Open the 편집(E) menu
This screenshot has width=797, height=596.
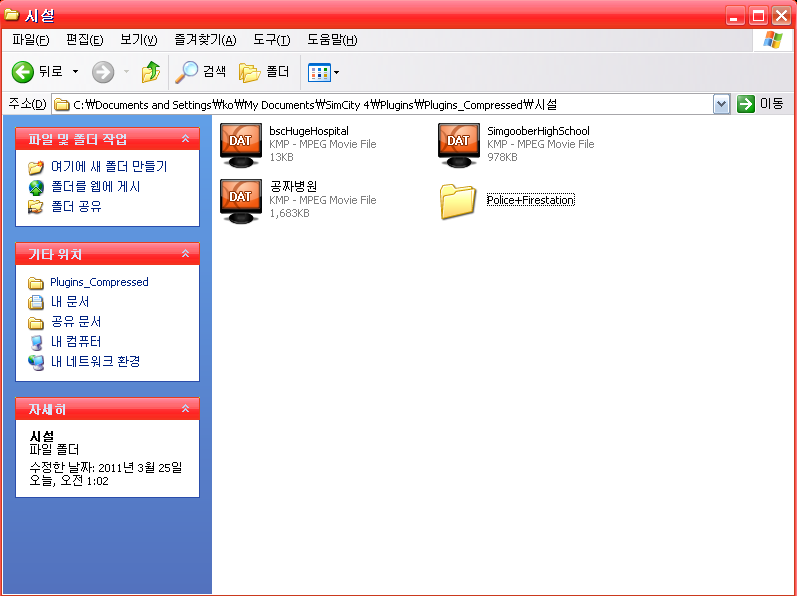click(84, 40)
